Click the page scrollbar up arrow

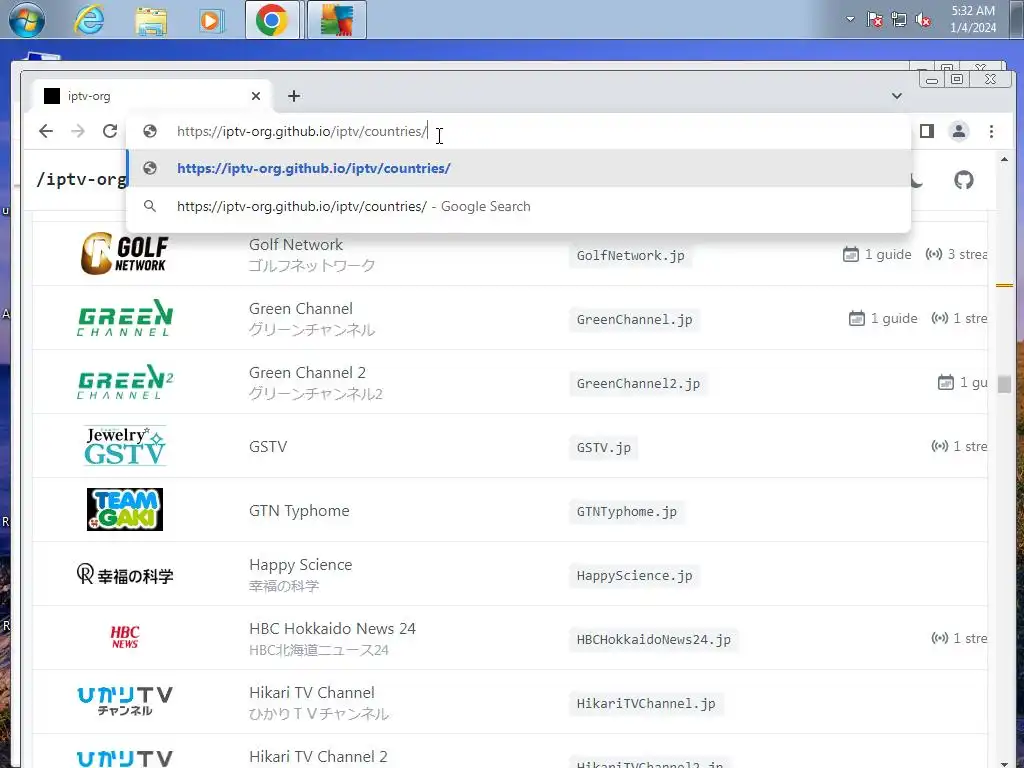(1004, 159)
